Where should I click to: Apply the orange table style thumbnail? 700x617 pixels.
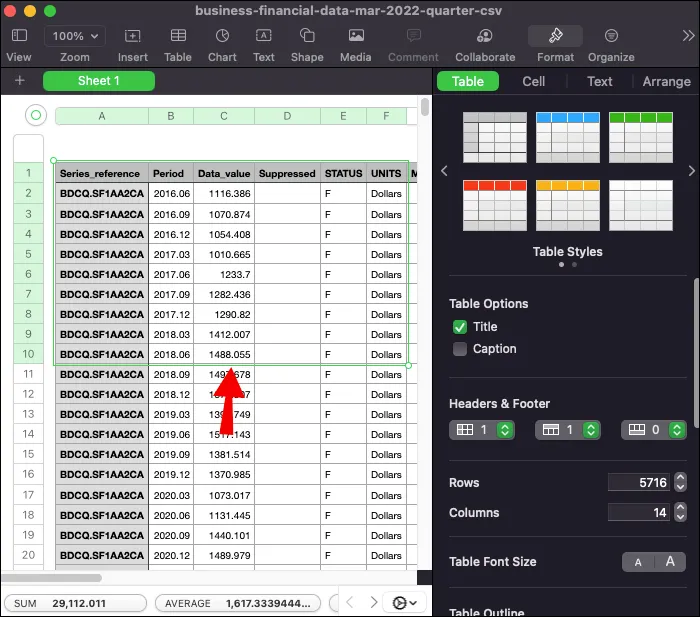point(568,205)
